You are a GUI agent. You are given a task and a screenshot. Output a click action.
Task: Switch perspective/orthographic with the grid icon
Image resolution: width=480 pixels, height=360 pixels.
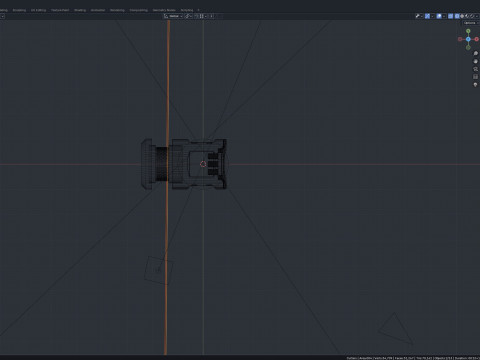click(x=476, y=77)
